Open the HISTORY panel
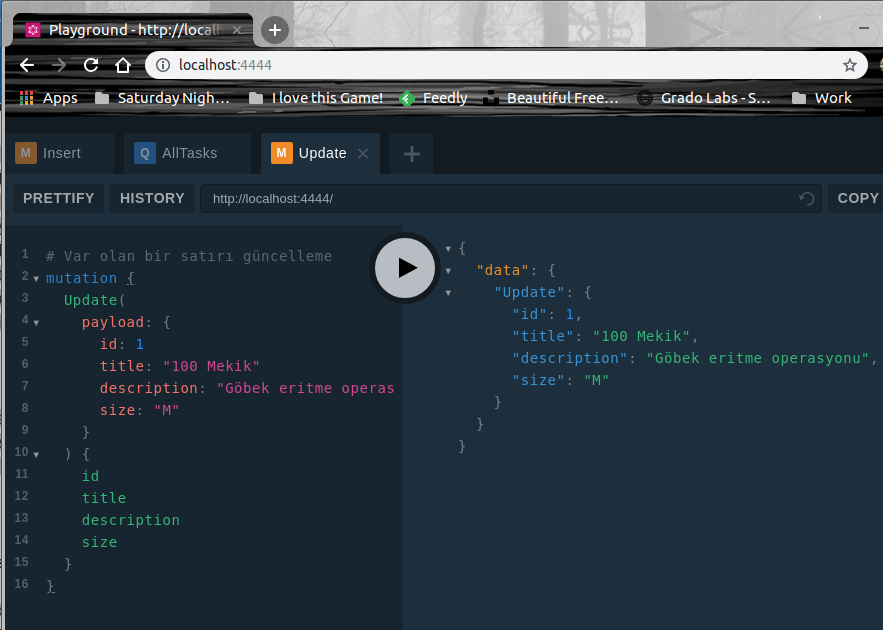This screenshot has height=630, width=883. [152, 198]
